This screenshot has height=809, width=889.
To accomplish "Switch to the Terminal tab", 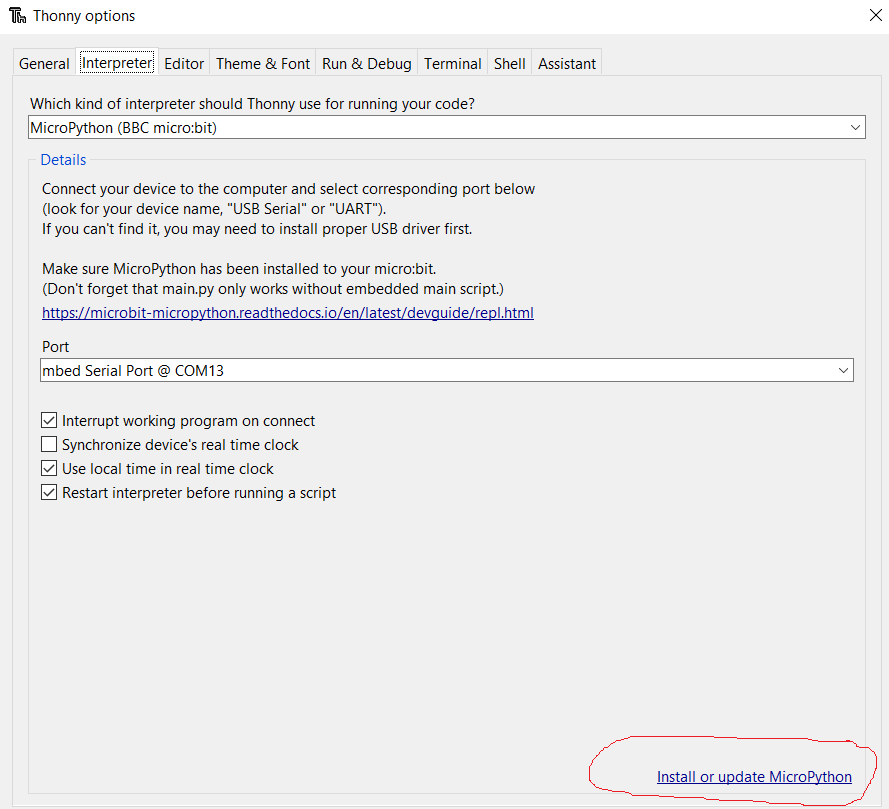I will (x=452, y=63).
